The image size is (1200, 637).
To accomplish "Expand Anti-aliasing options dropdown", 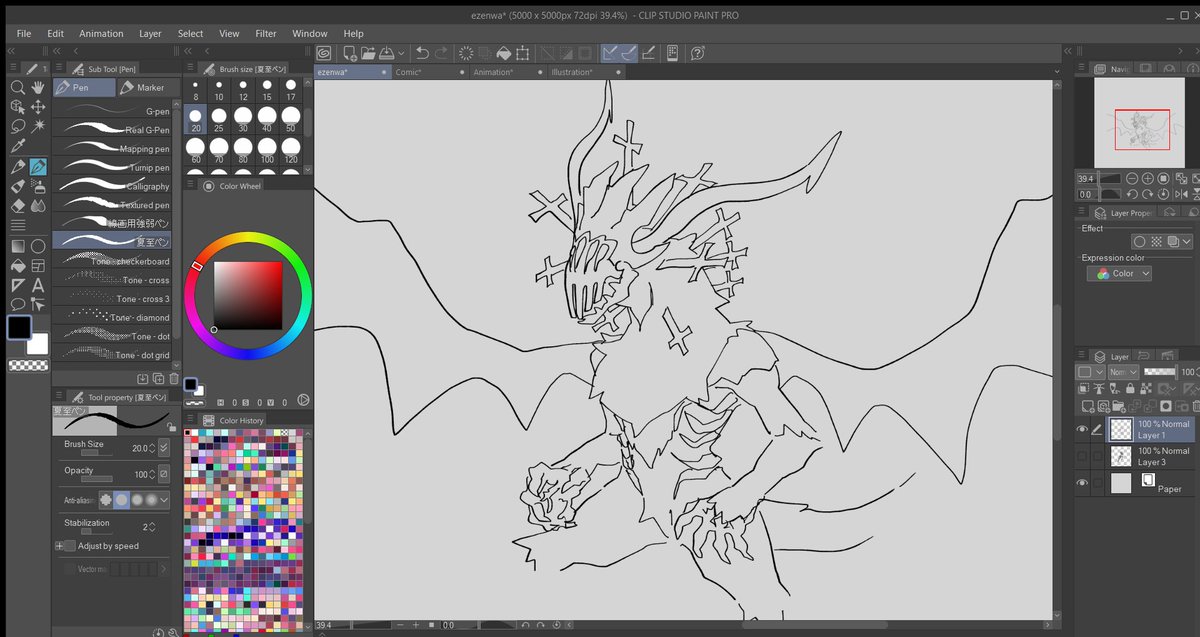I will point(164,499).
